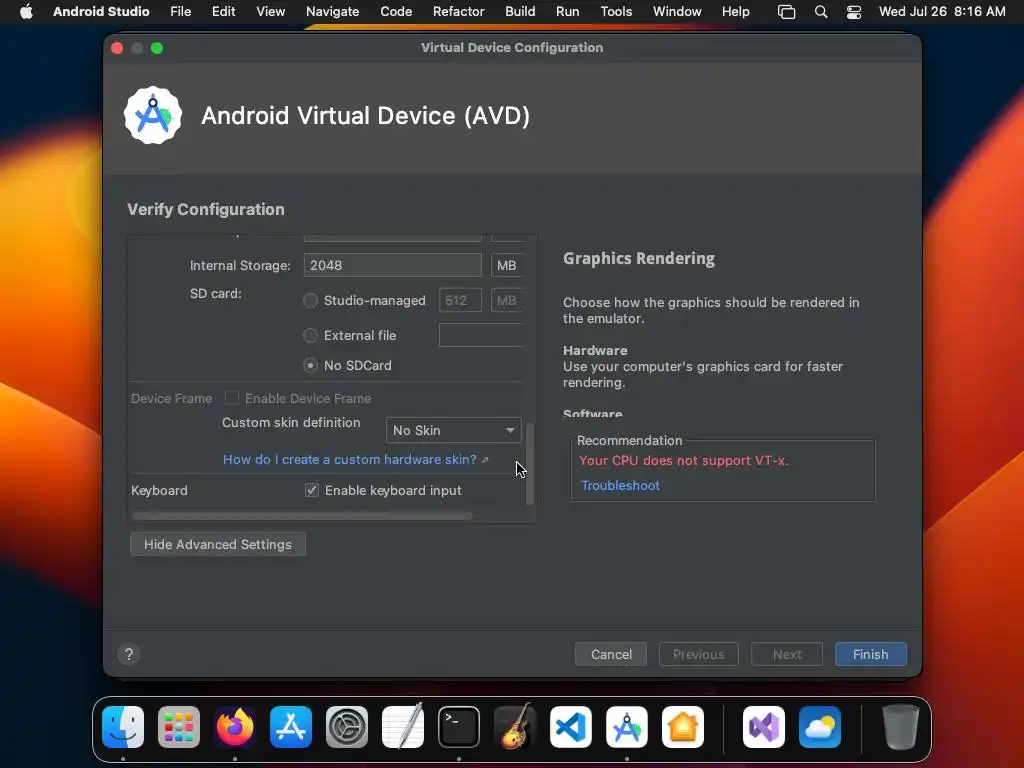Open the File menu

pos(180,11)
